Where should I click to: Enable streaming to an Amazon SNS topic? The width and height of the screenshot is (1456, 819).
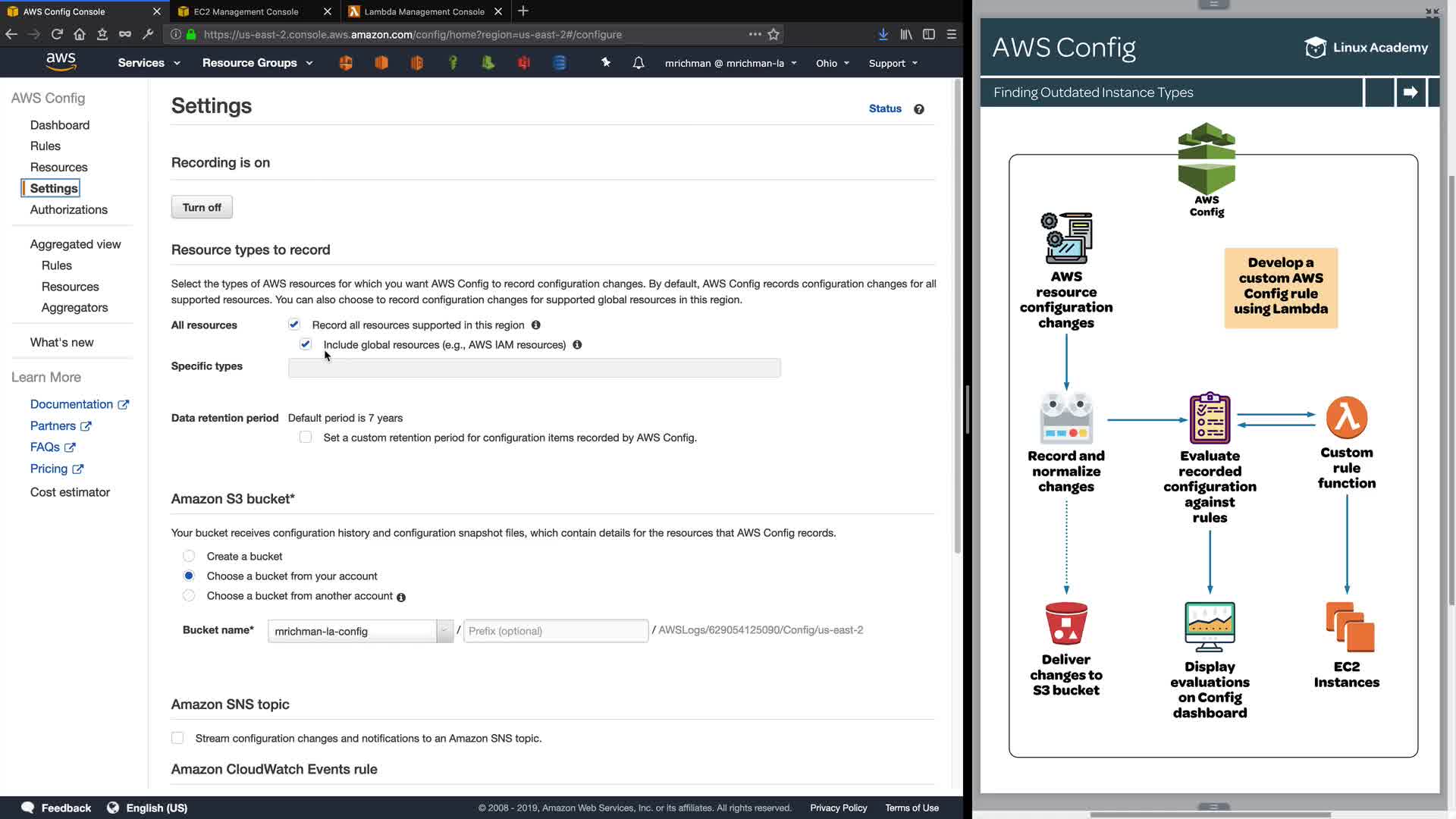point(177,738)
